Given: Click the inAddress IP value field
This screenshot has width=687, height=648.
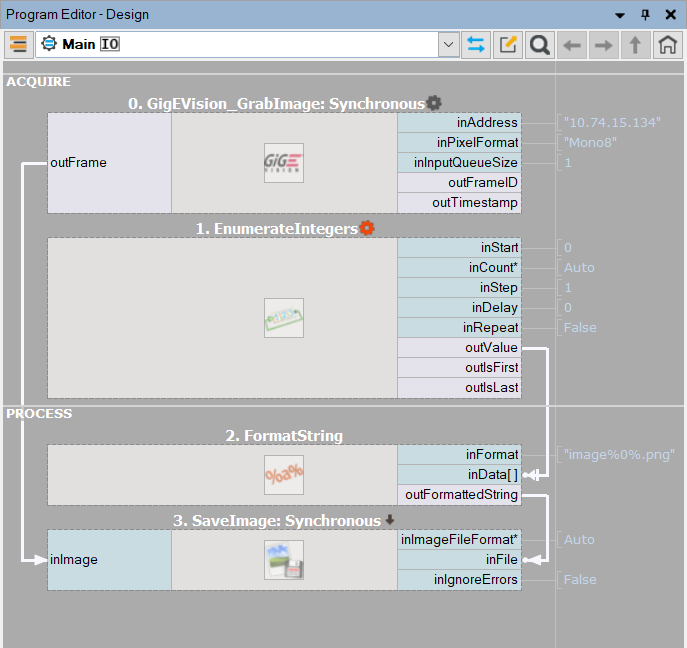Looking at the screenshot, I should pos(612,123).
